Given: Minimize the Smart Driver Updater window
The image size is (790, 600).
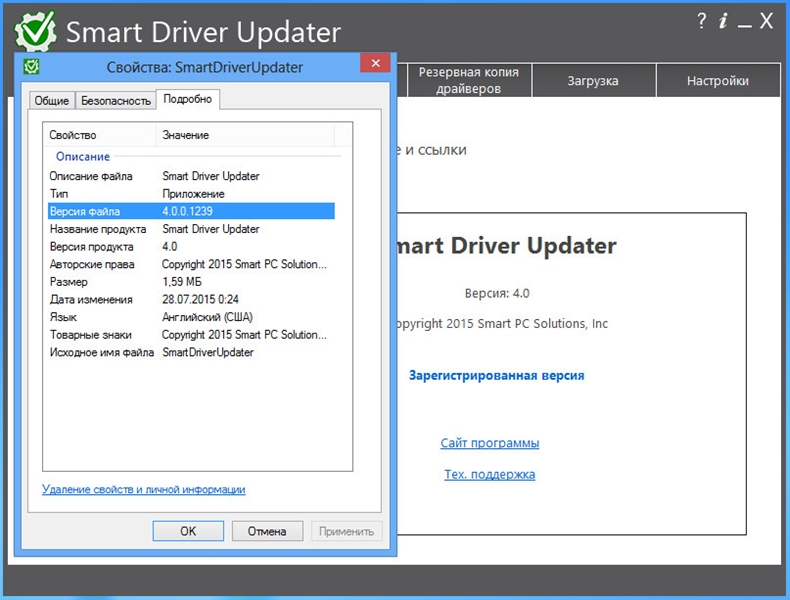Looking at the screenshot, I should (x=745, y=25).
